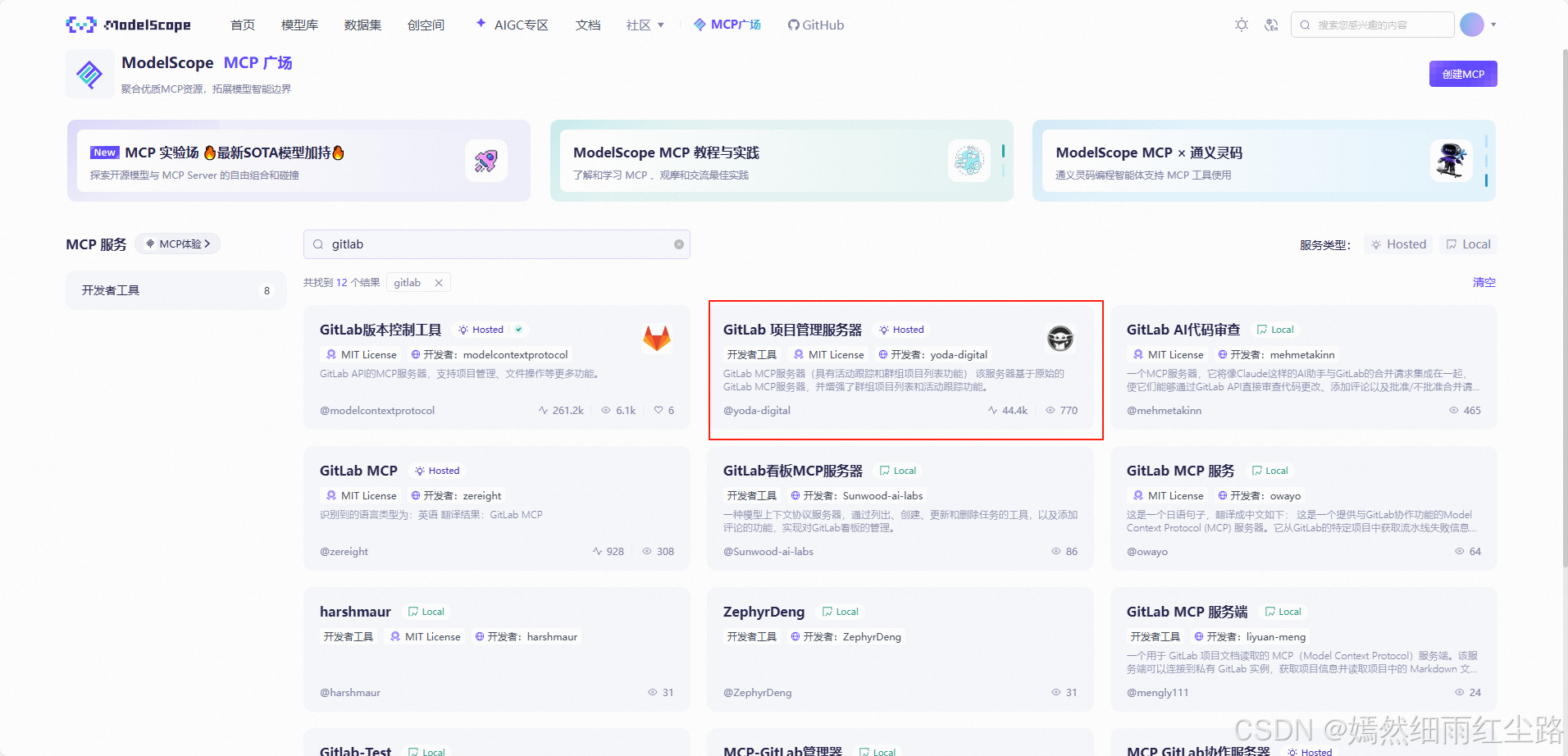Viewport: 1568px width, 756px height.
Task: Click the 开发者: liyuan-meng developer tag
Action: click(x=1250, y=637)
